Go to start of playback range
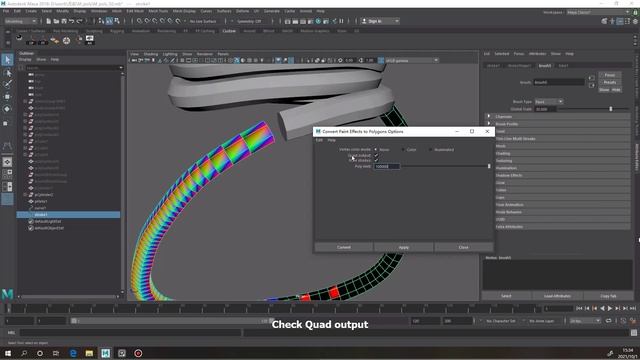Image resolution: width=640 pixels, height=360 pixels. (x=579, y=309)
